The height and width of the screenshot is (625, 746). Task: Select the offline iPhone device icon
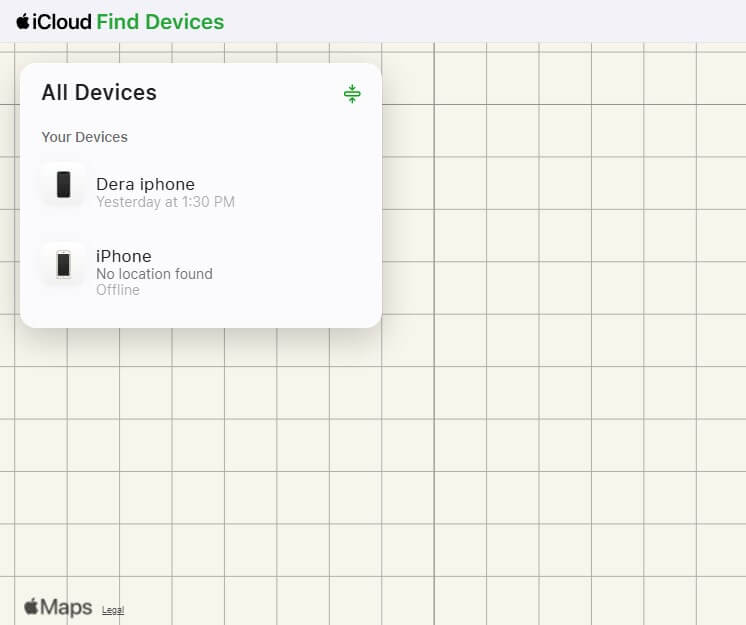point(64,264)
